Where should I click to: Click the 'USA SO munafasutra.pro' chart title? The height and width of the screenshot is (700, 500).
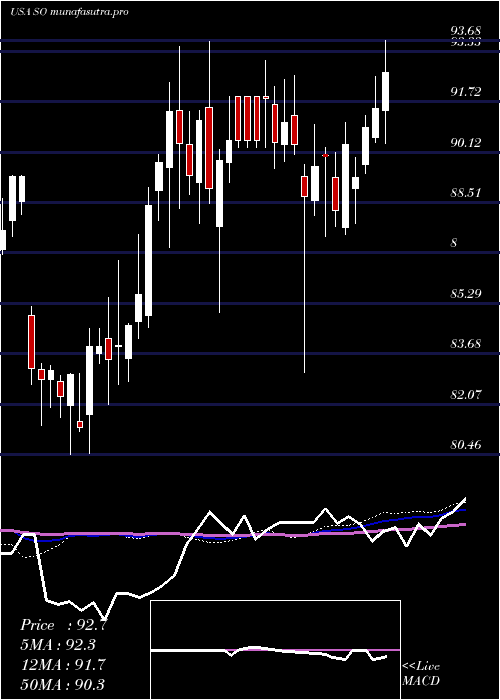pyautogui.click(x=69, y=12)
